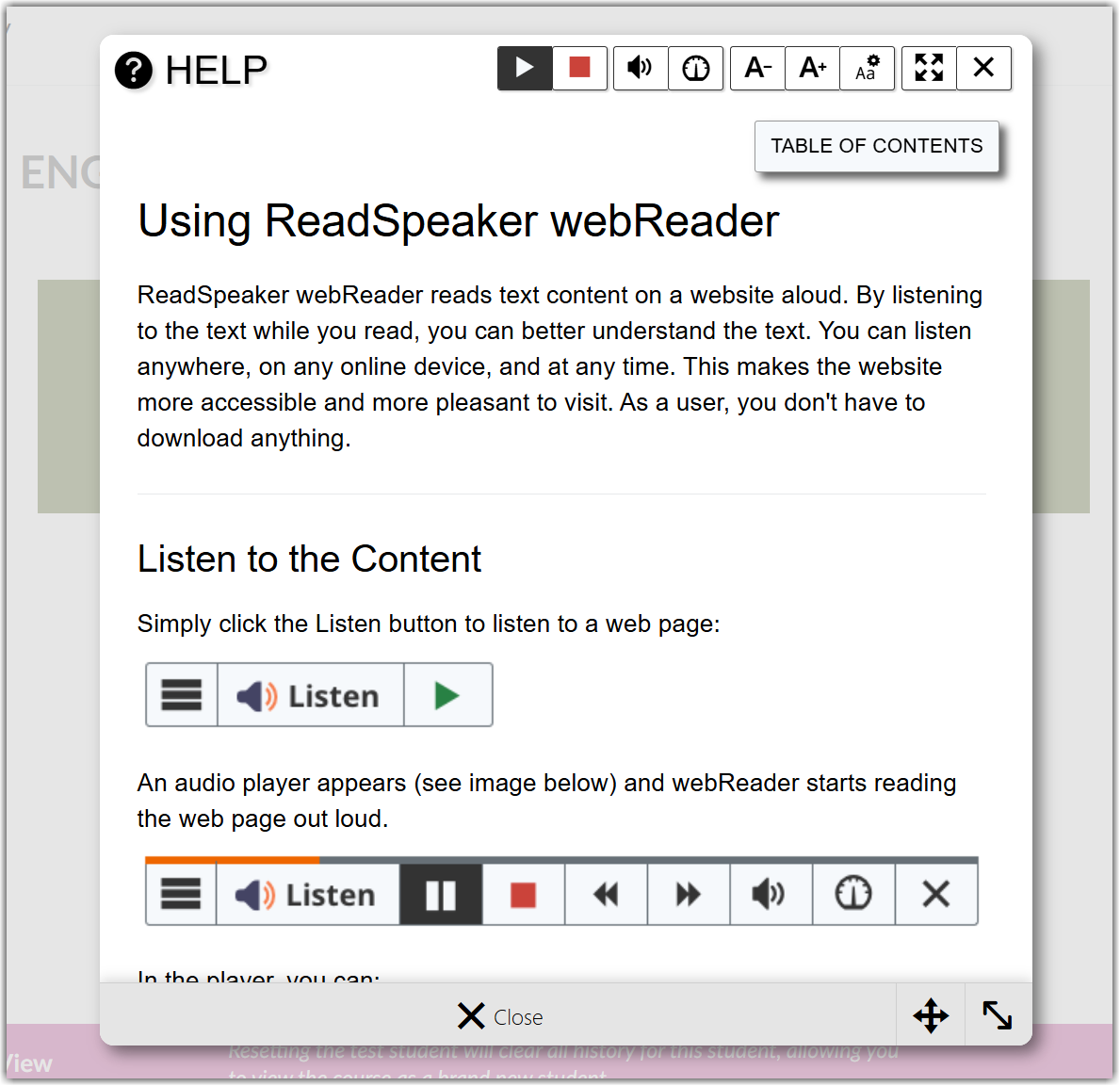Image resolution: width=1120 pixels, height=1086 pixels.
Task: Stop reading with the red square button
Action: pyautogui.click(x=579, y=69)
